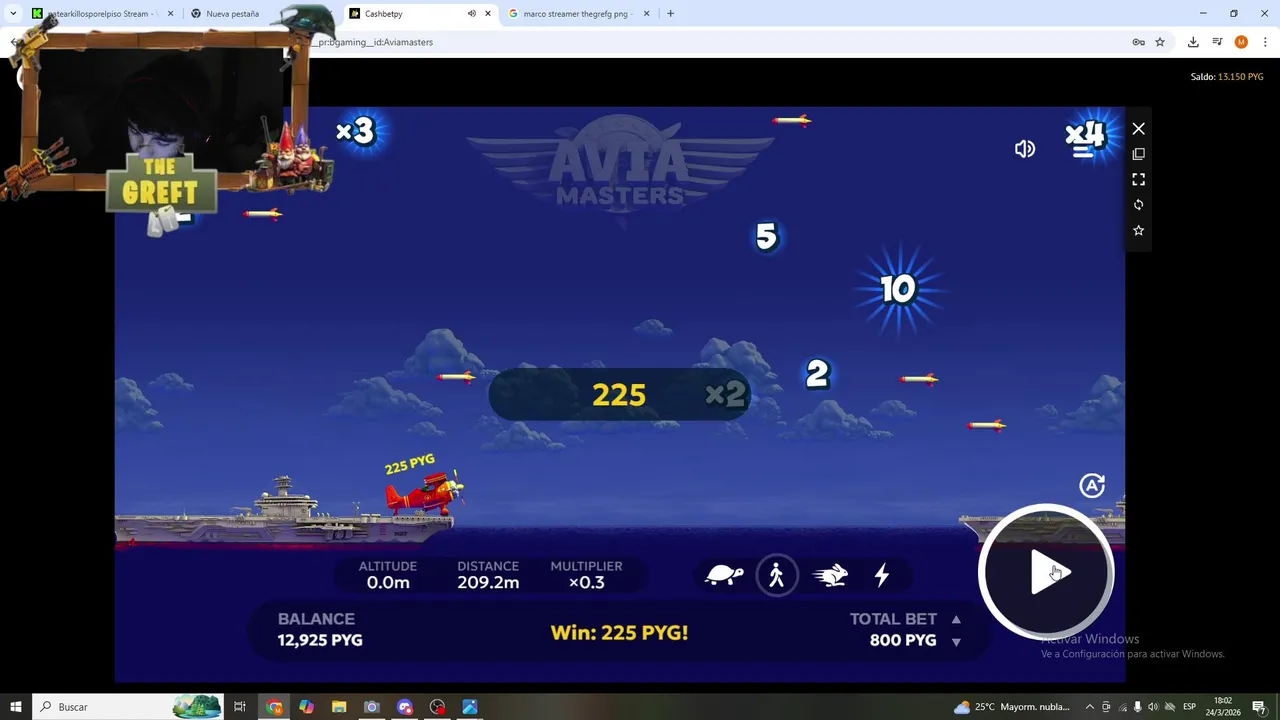Mute the game sound speaker icon
Viewport: 1280px width, 720px height.
[1025, 149]
